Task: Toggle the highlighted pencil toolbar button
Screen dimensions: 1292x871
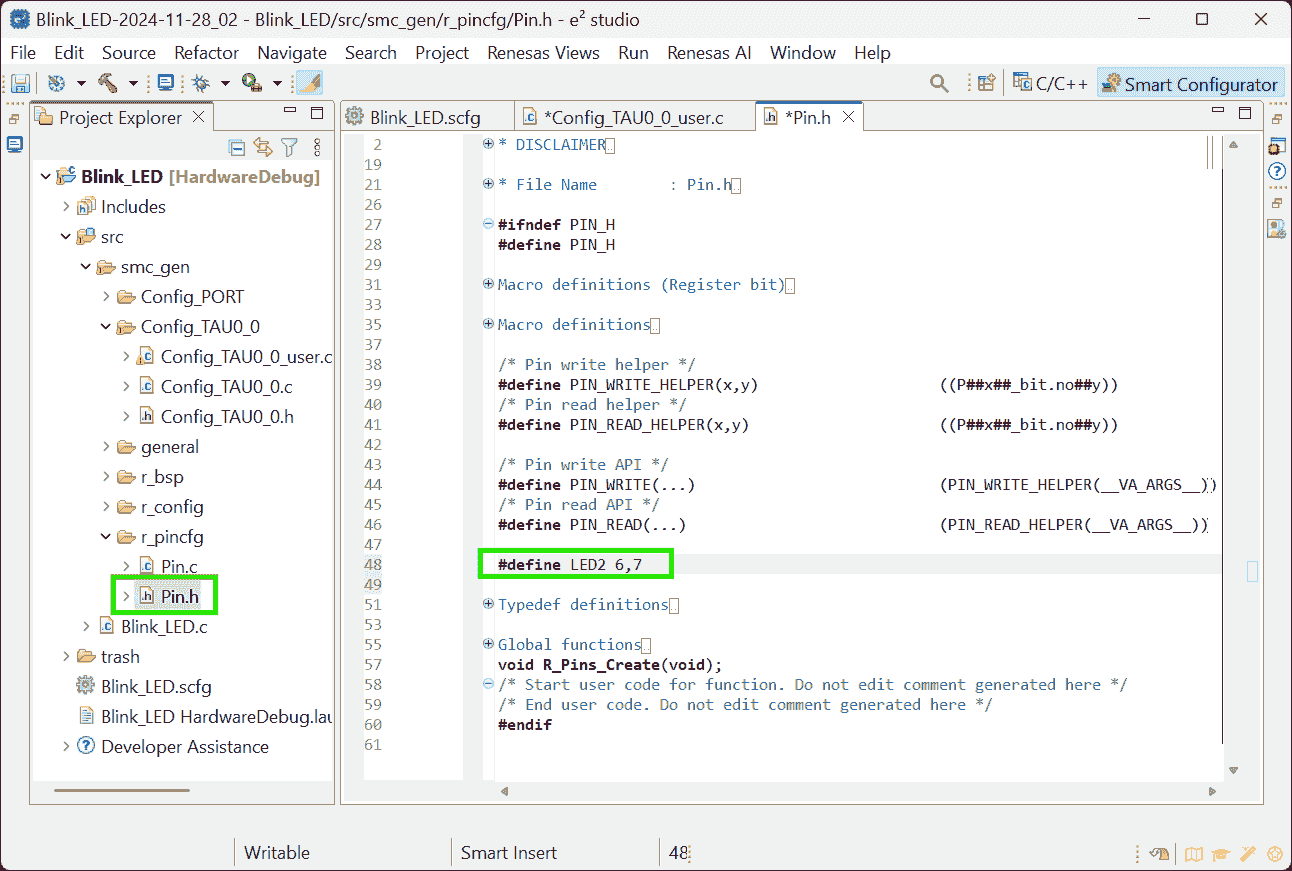Action: click(x=310, y=84)
